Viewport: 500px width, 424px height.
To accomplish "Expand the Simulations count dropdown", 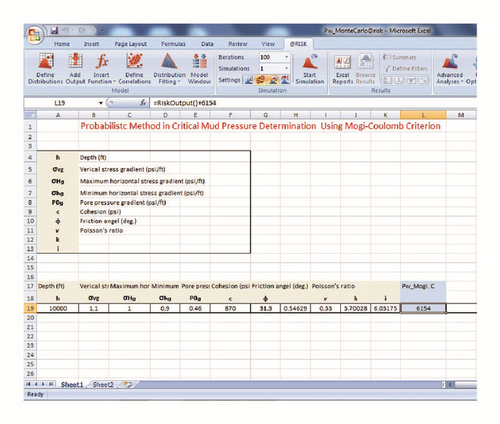I will (x=286, y=68).
